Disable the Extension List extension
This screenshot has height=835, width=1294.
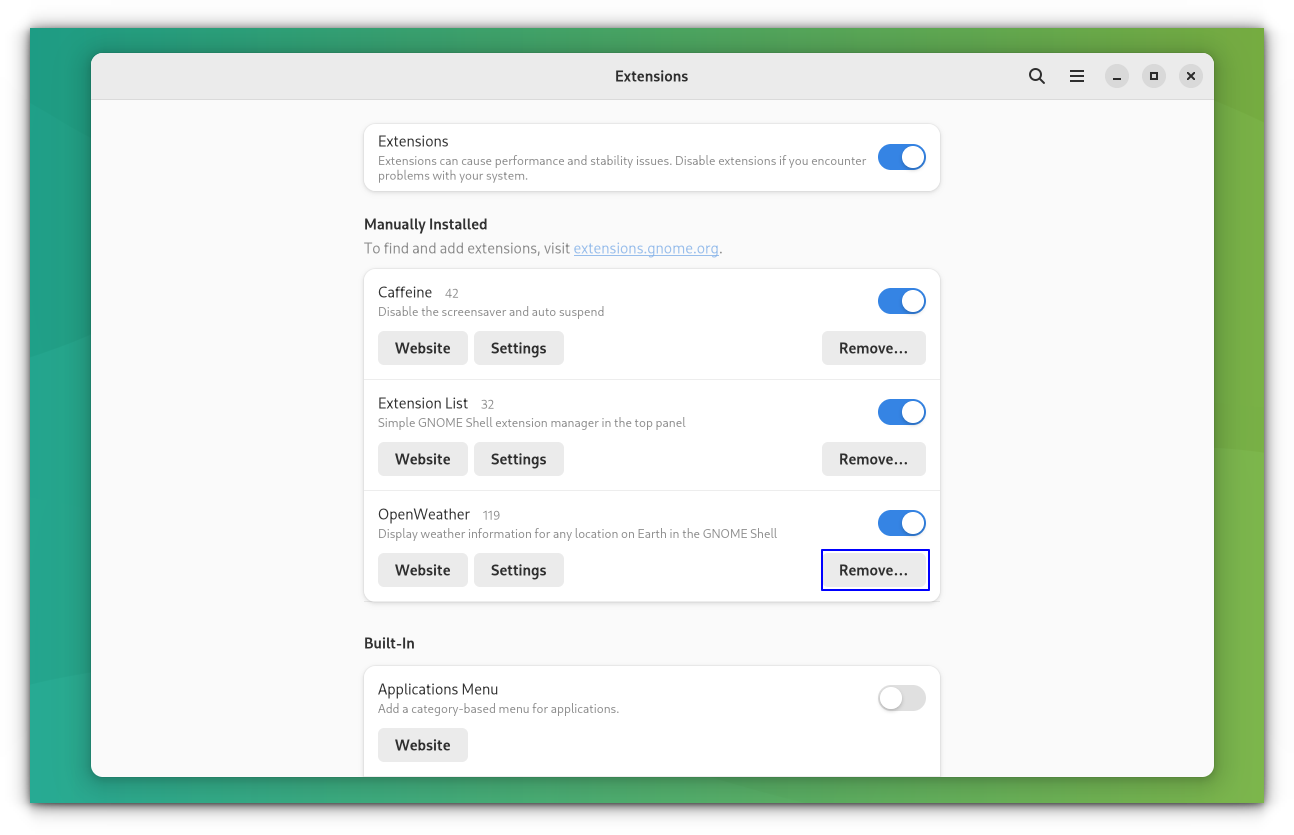(x=901, y=412)
